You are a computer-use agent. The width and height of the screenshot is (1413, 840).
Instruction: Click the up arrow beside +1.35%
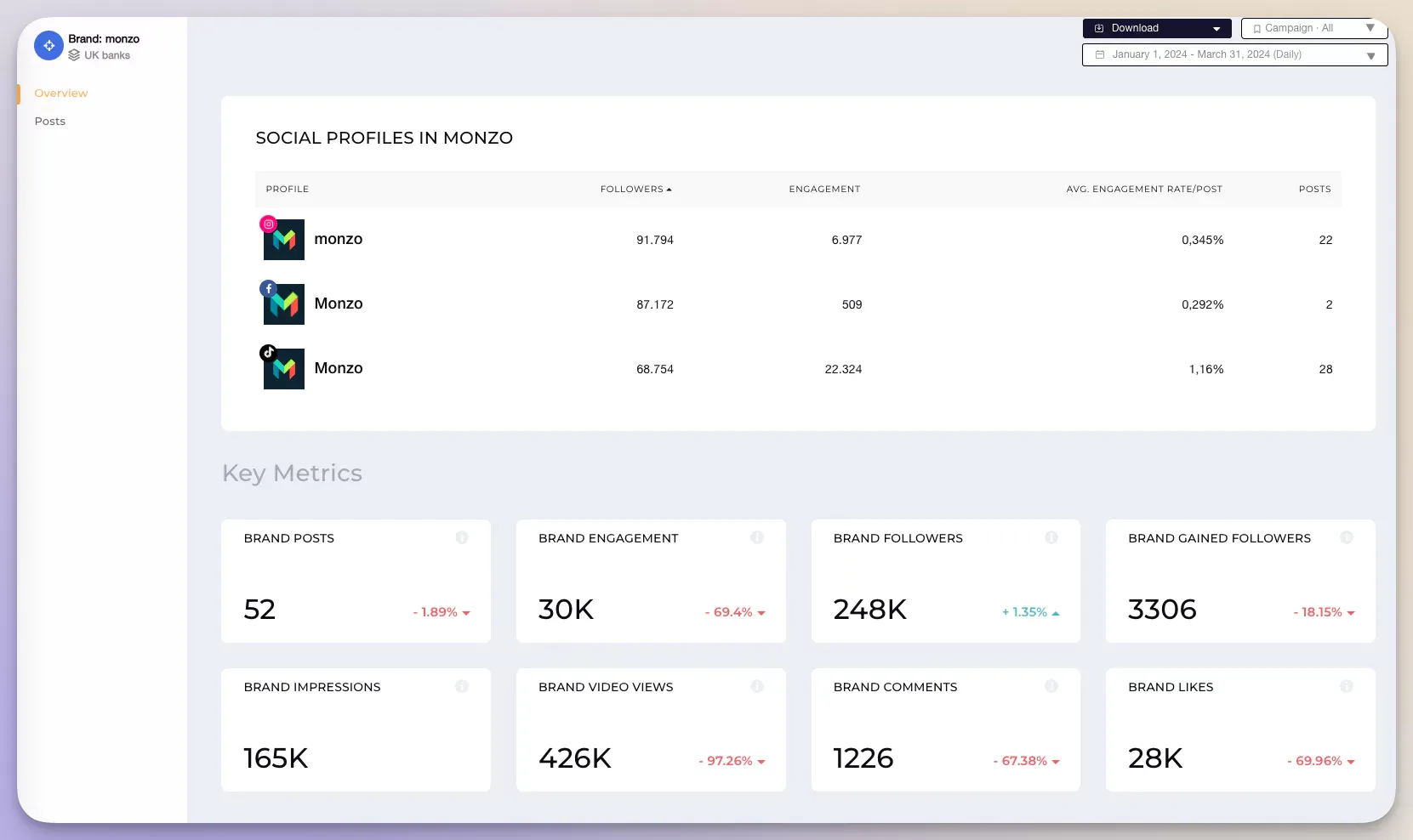pyautogui.click(x=1056, y=613)
